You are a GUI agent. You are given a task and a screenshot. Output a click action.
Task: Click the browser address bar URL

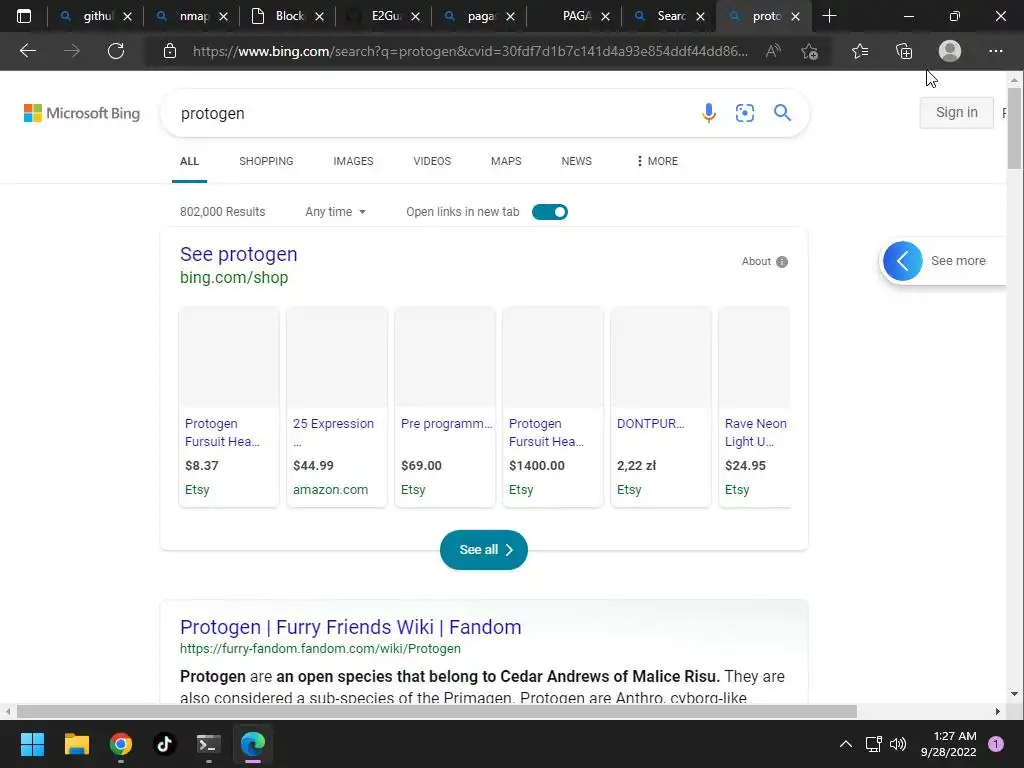tap(470, 51)
